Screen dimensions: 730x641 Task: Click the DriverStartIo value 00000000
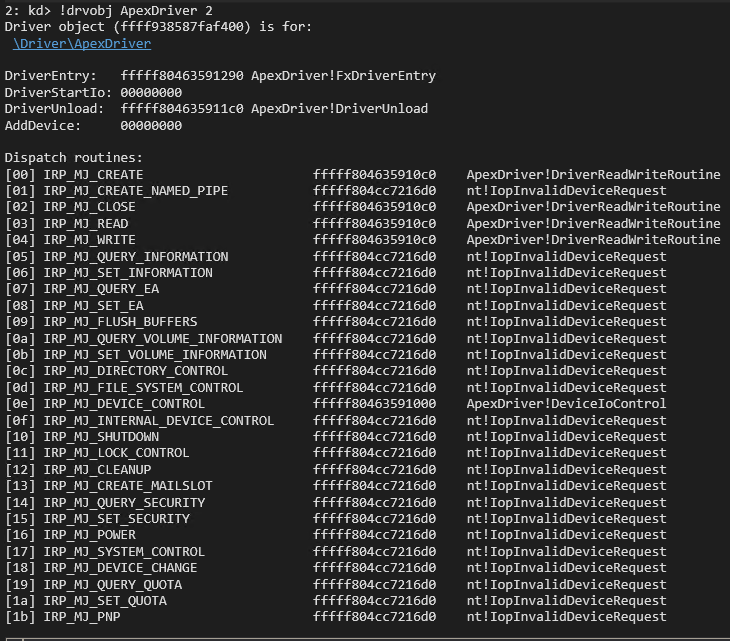151,93
